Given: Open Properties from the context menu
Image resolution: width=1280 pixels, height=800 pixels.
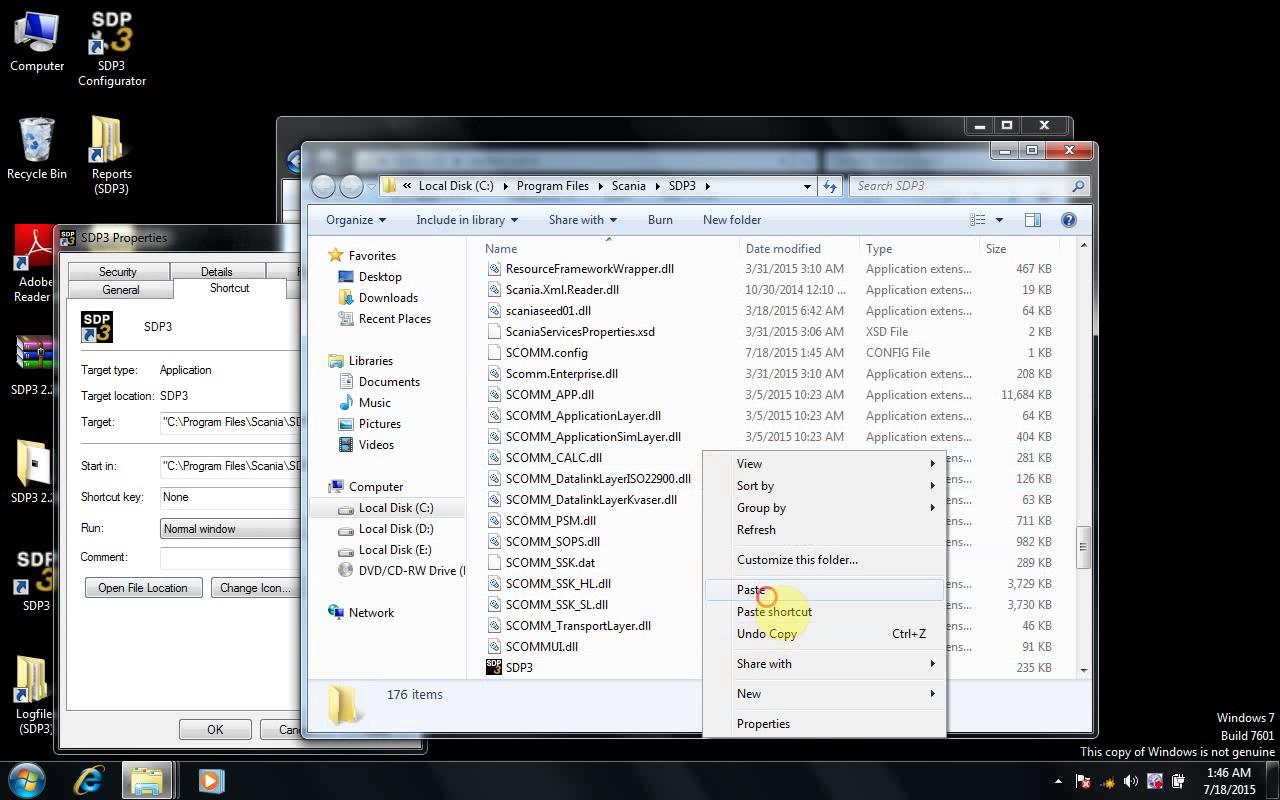Looking at the screenshot, I should [x=824, y=724].
